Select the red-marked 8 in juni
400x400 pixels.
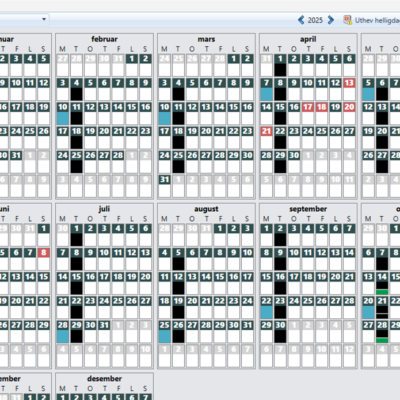43,253
